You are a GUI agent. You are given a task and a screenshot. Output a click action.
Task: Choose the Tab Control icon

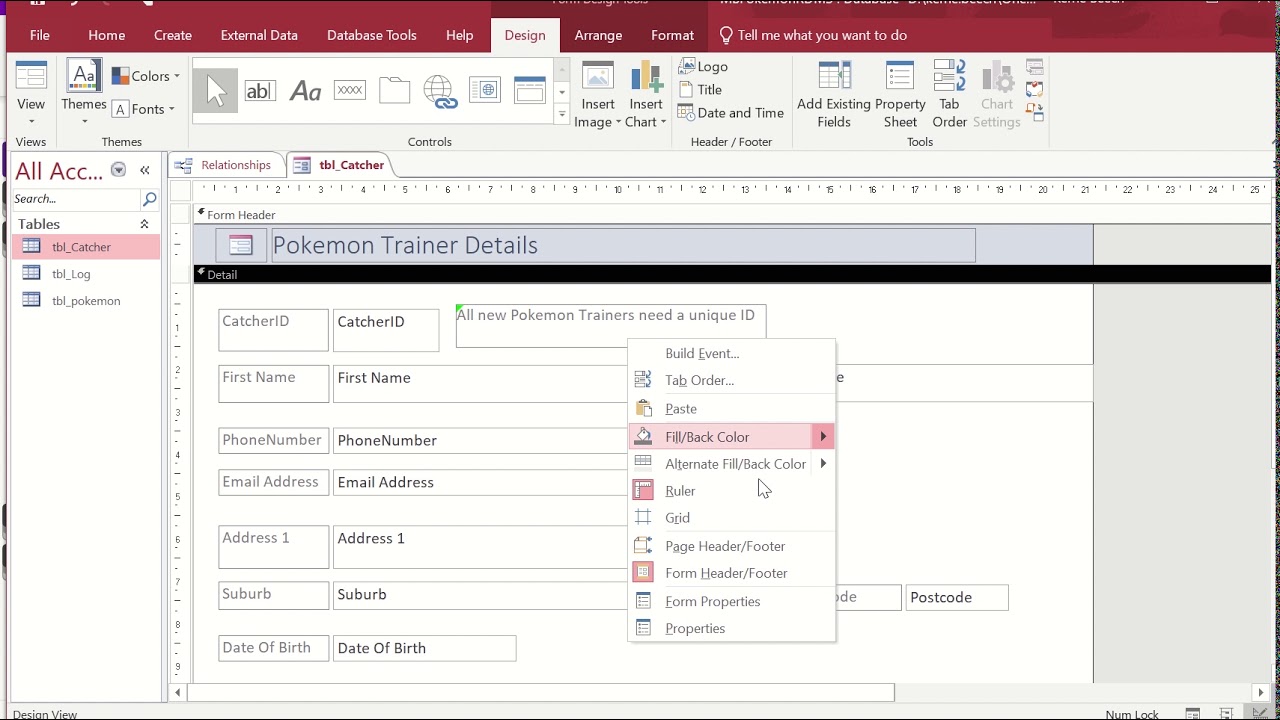(x=394, y=91)
